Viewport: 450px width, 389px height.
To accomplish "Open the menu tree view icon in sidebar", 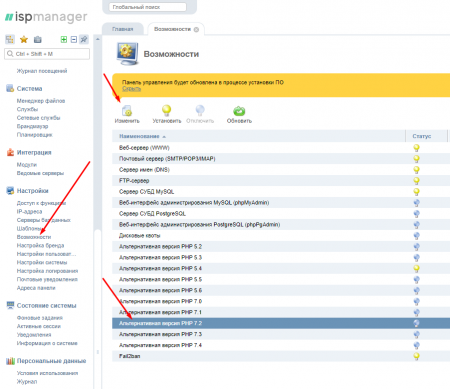I will coord(10,39).
